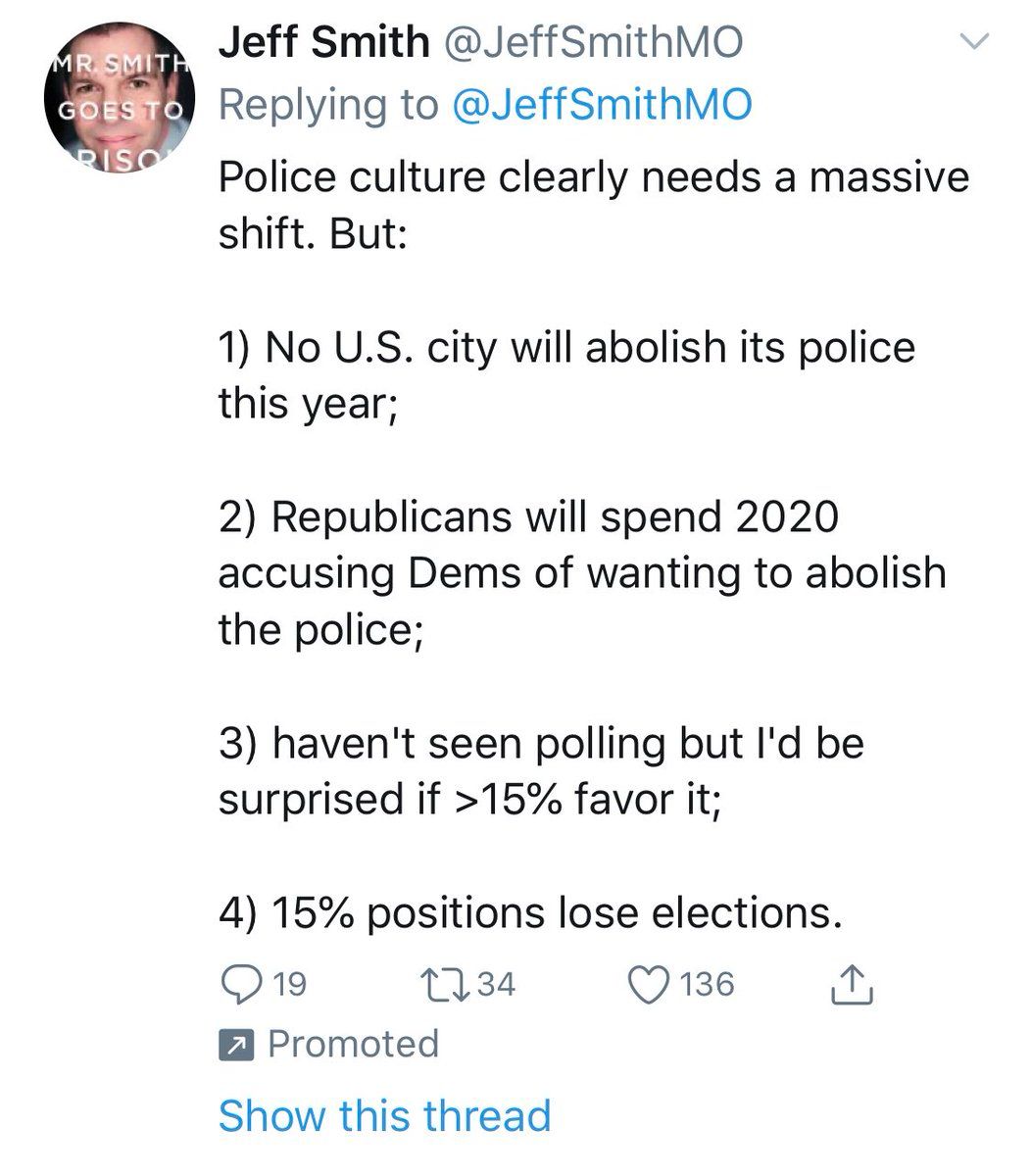The height and width of the screenshot is (1176, 1031).
Task: Reply via the speech bubble icon
Action: click(238, 984)
